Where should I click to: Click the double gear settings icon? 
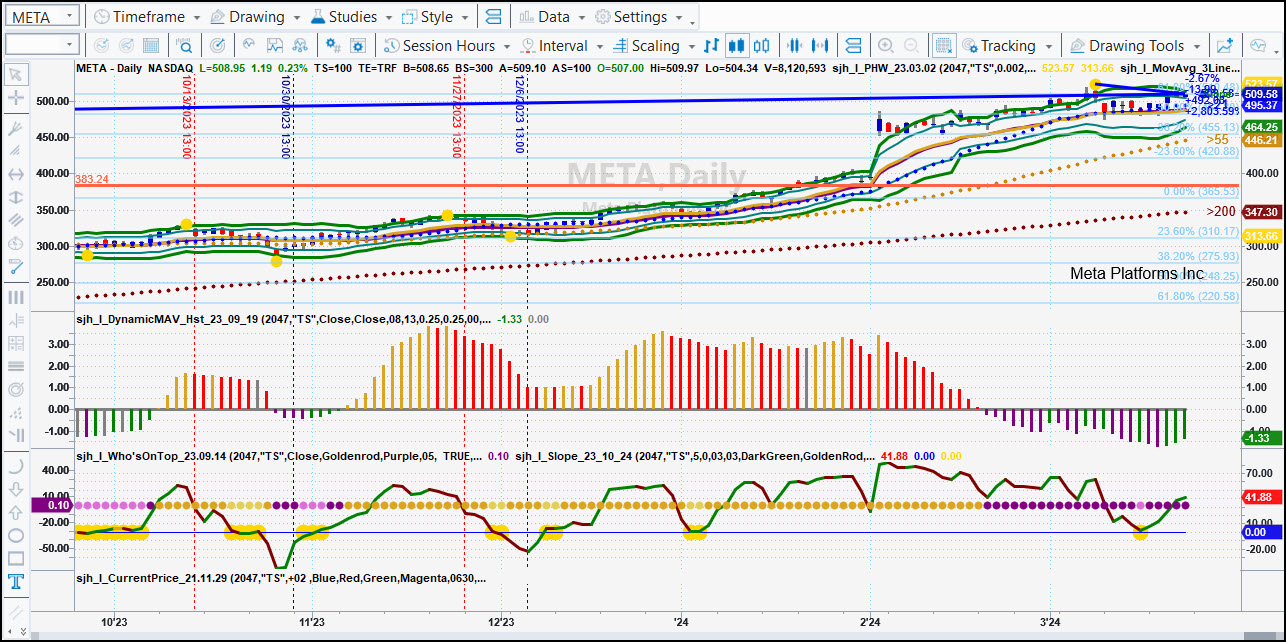coord(333,45)
